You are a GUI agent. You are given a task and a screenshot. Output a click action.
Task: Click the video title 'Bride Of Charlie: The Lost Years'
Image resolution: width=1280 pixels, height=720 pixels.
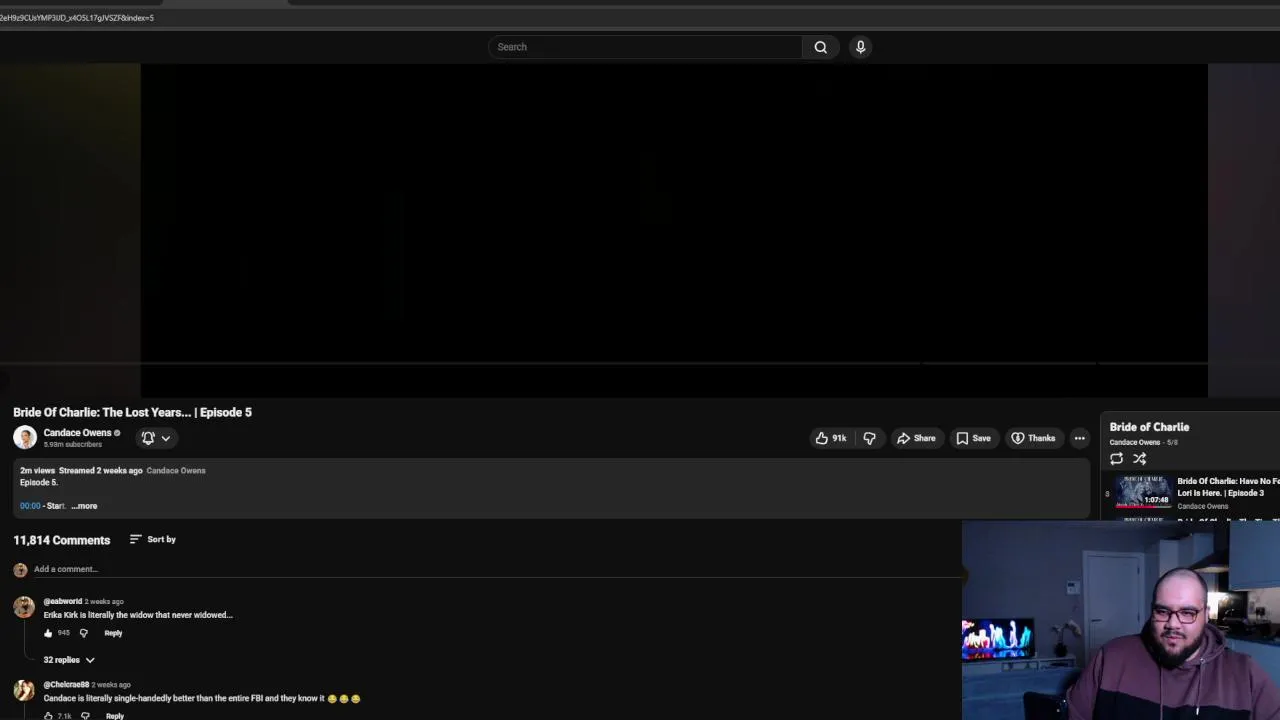132,412
